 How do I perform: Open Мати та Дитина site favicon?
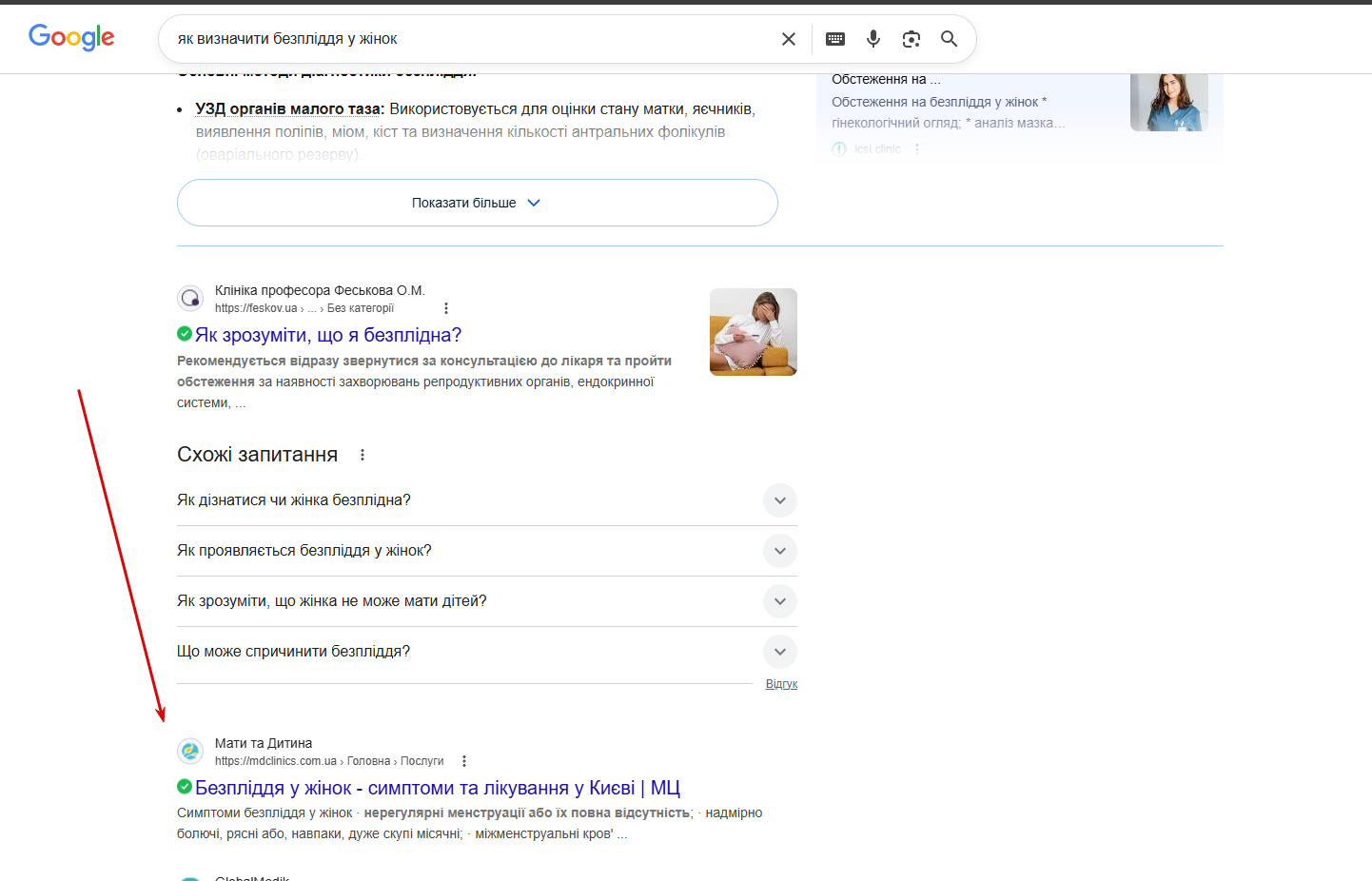[190, 751]
